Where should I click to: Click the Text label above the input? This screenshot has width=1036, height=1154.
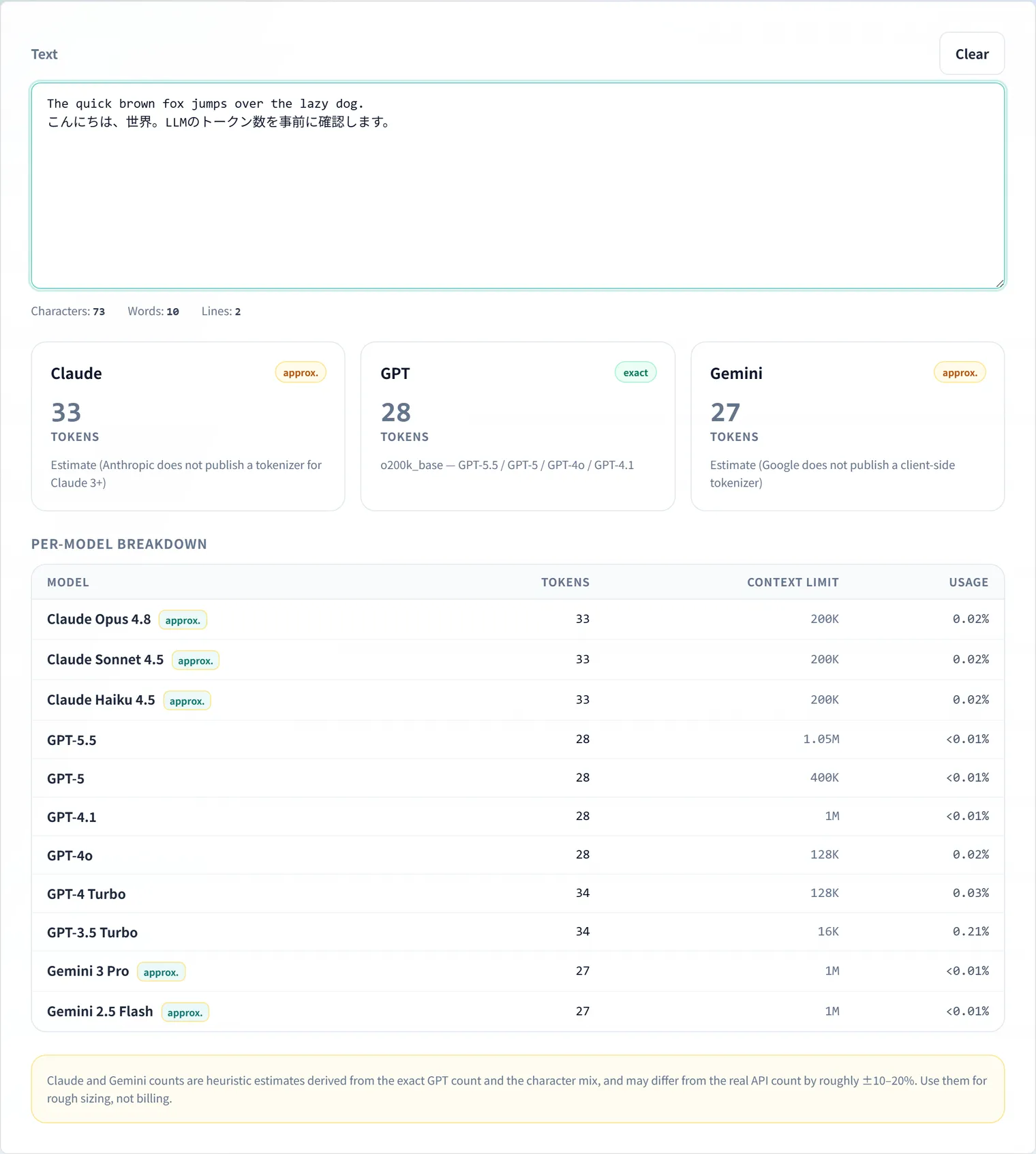(44, 54)
